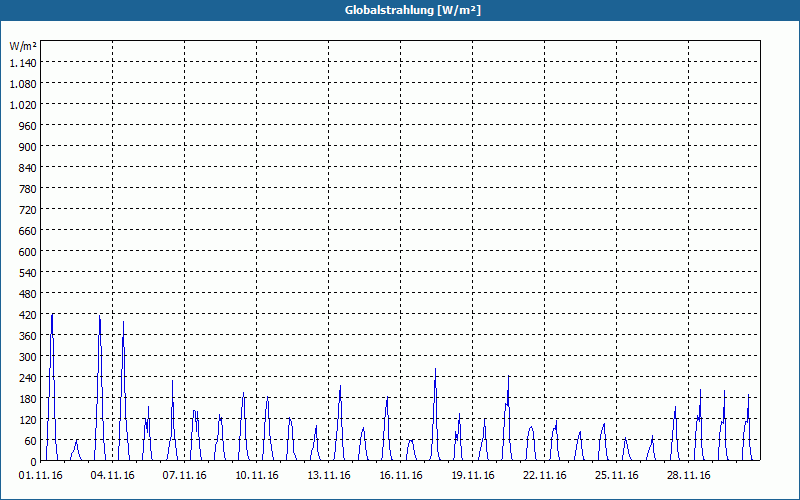Screen dimensions: 800x500
Task: Click the 22.11.16 date label
Action: click(x=544, y=476)
